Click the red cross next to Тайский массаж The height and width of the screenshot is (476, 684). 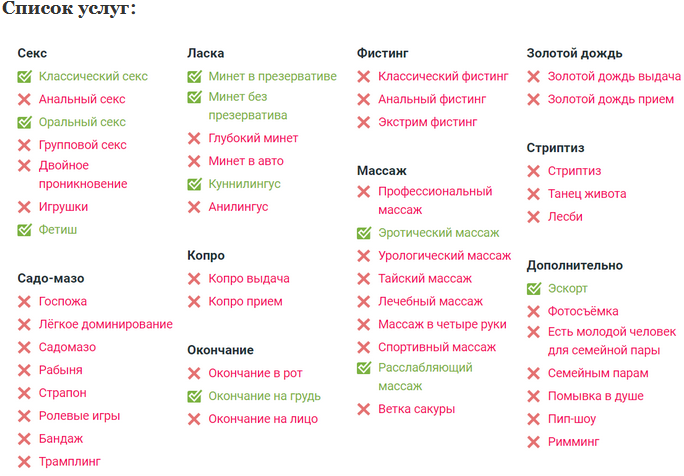[364, 279]
